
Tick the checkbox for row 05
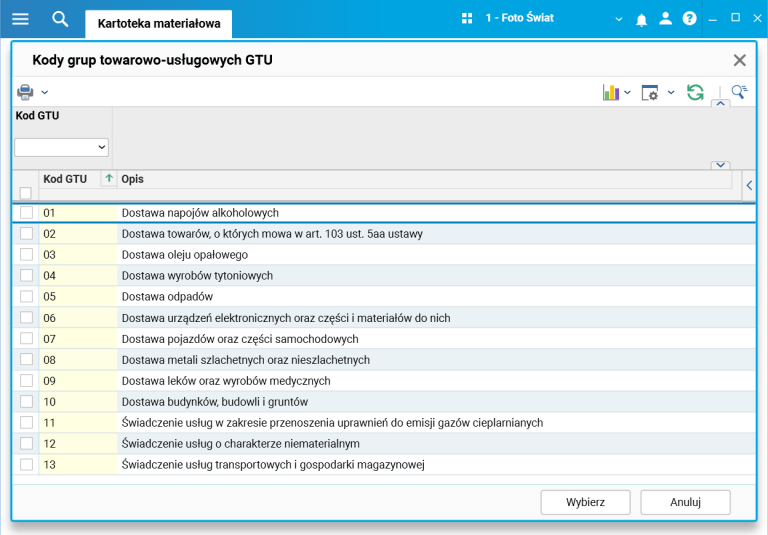point(26,296)
